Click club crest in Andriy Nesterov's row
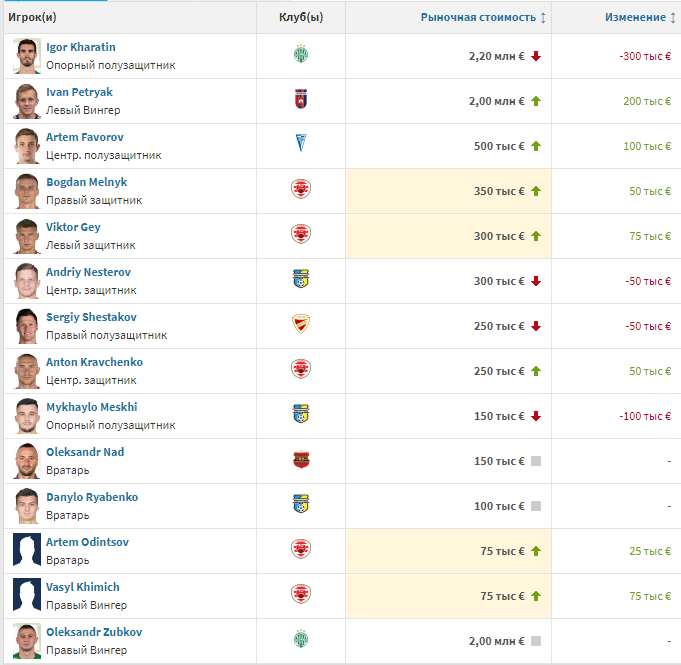681x665 pixels. click(x=300, y=281)
